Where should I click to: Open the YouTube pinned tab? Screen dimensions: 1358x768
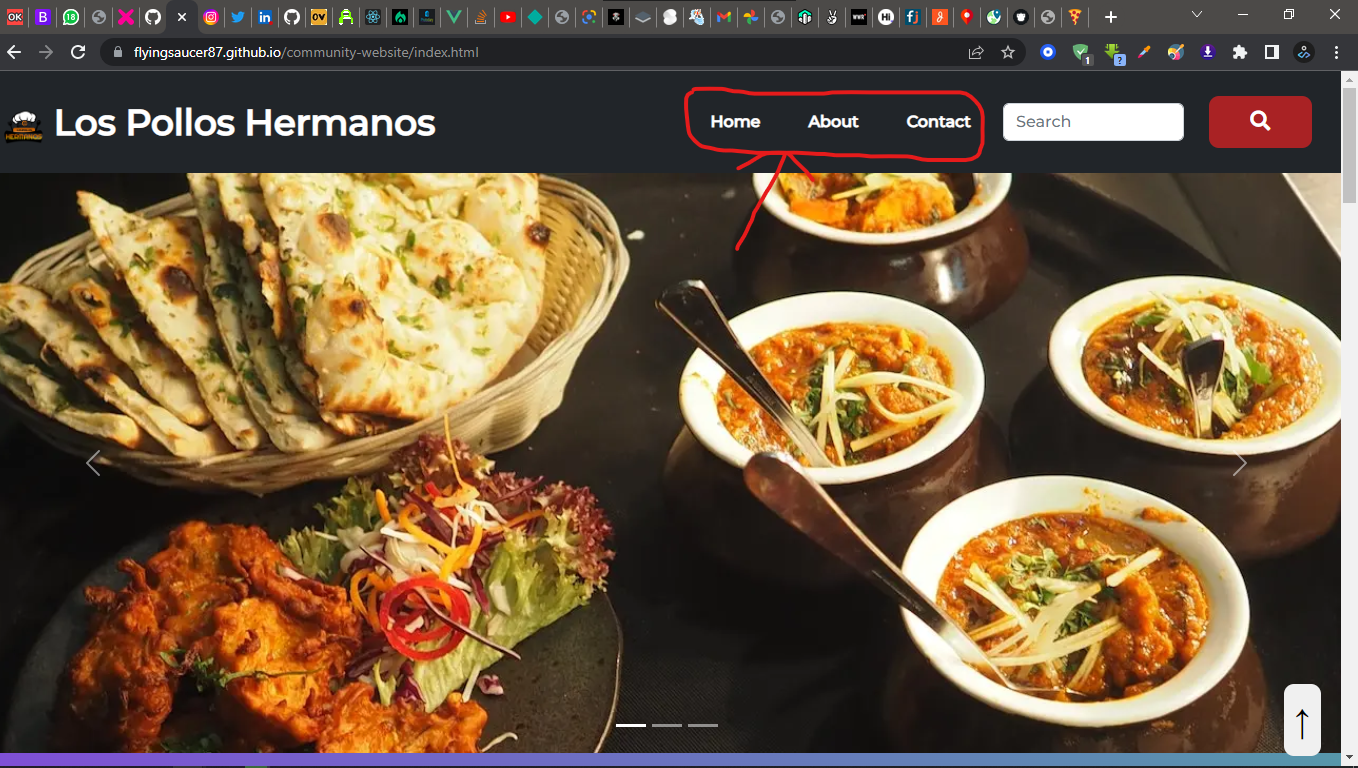coord(508,16)
